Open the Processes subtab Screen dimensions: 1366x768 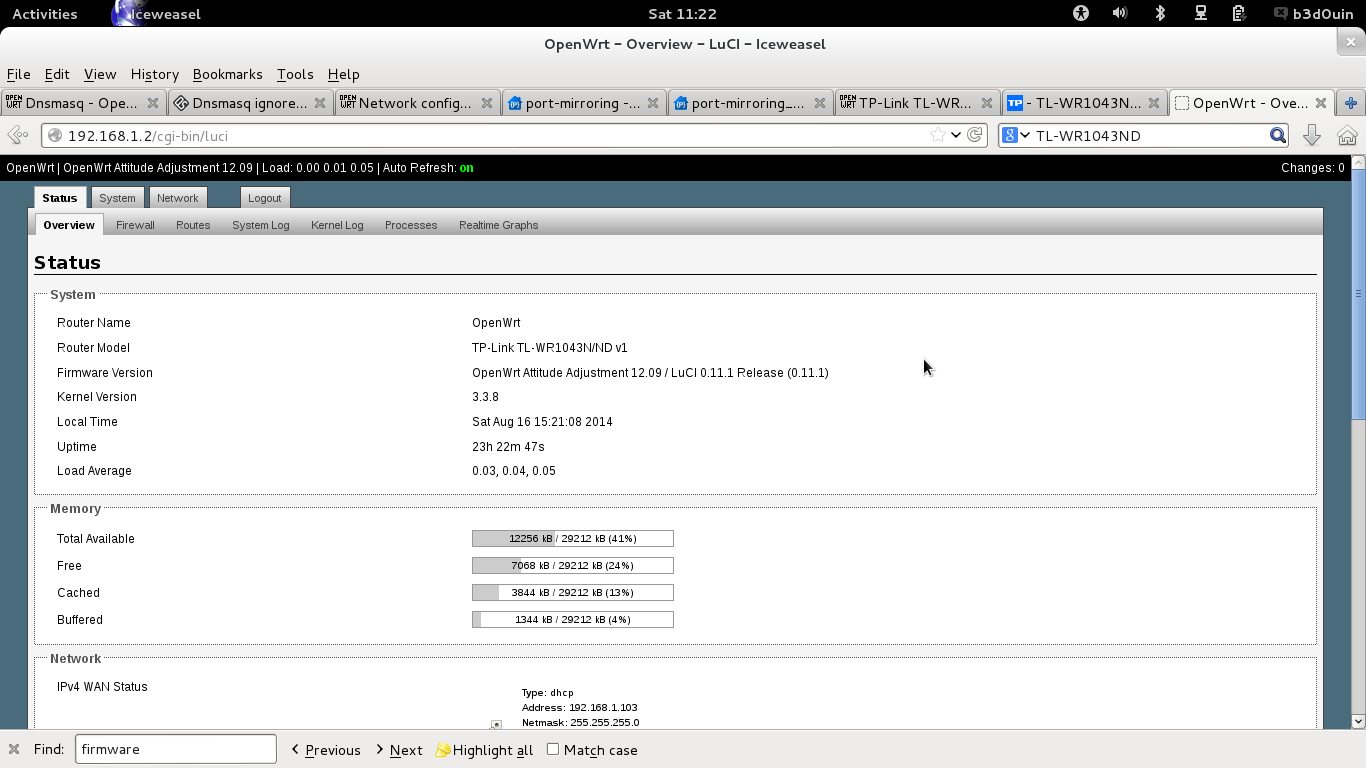click(411, 225)
